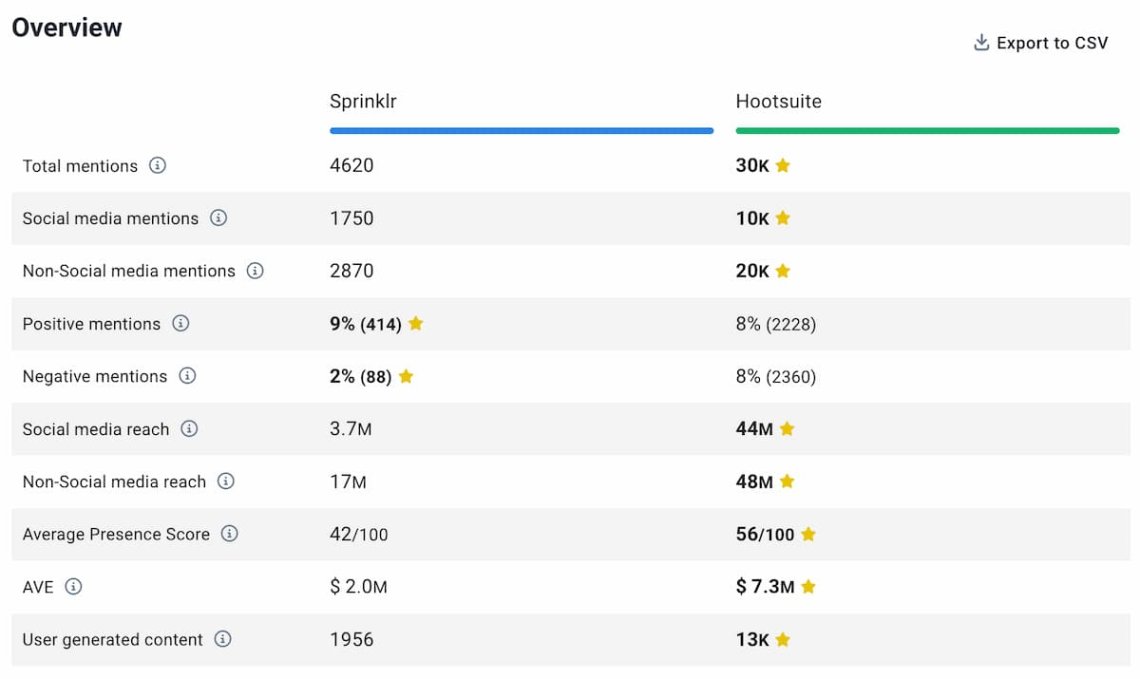Click Hootsuite's $7.3M AVE value
Image resolution: width=1140 pixels, height=679 pixels.
(765, 587)
